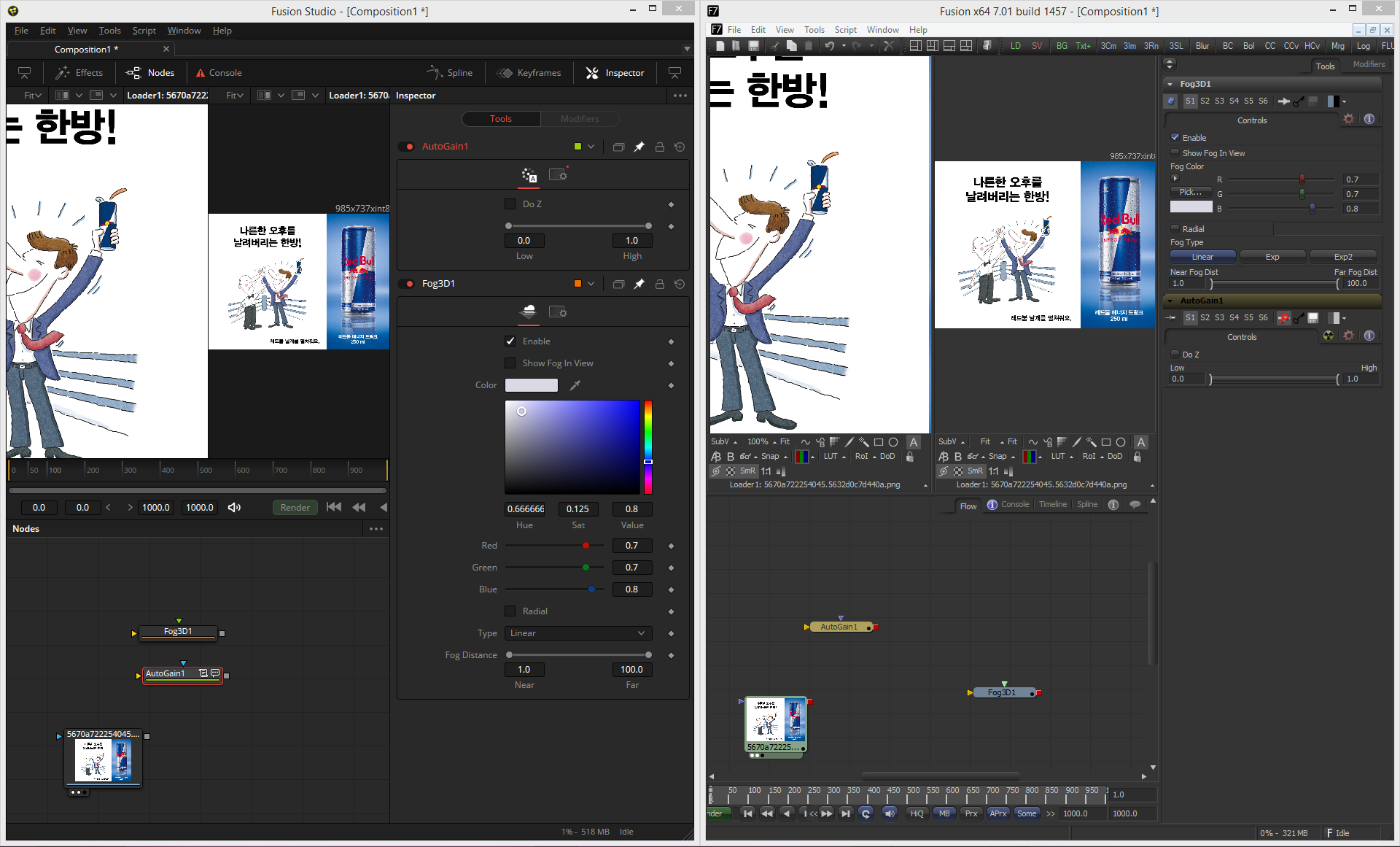
Task: Click the fog Color swatch in Inspector
Action: [x=532, y=385]
